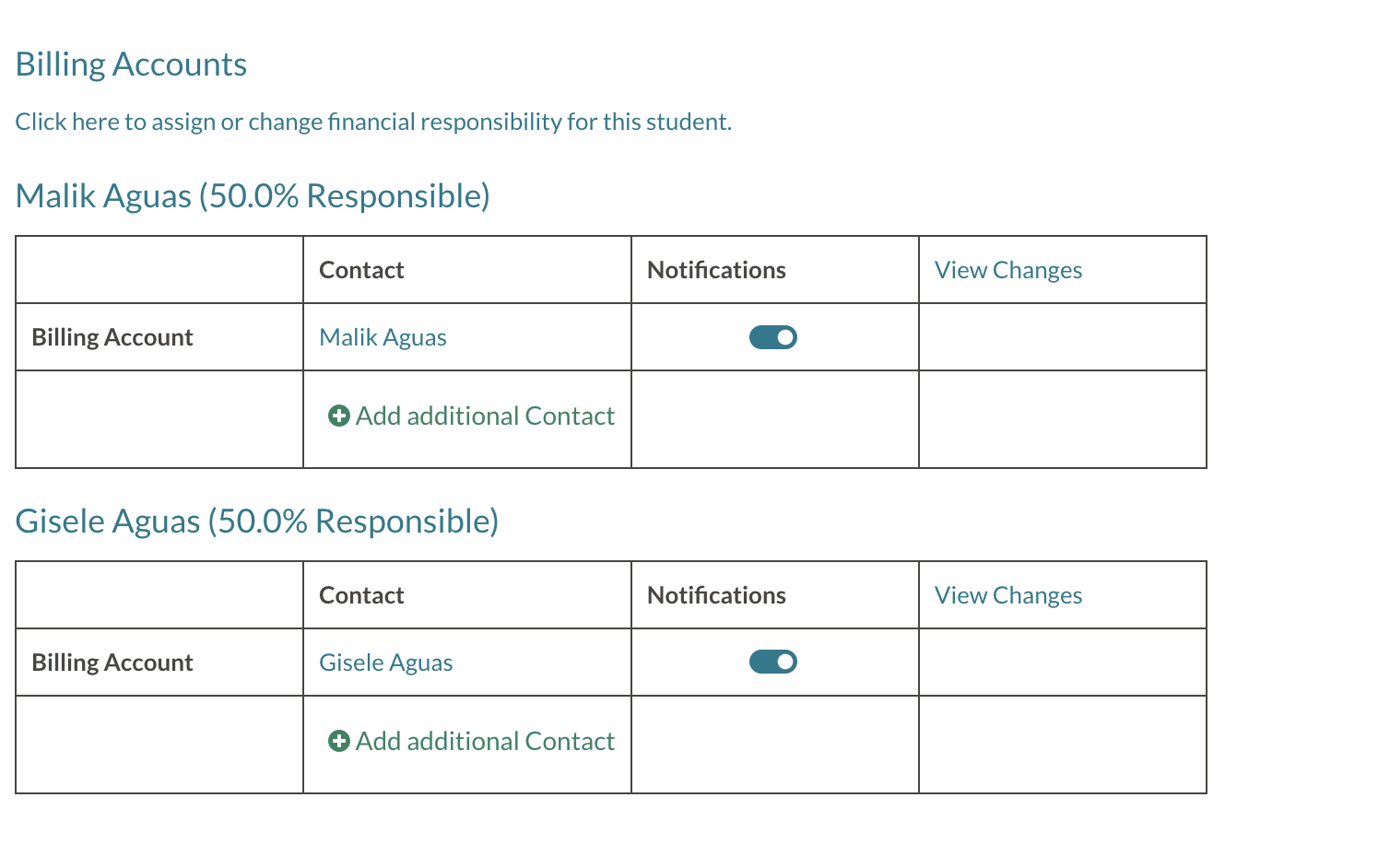Disable notifications toggle for Malik Aguas

772,337
